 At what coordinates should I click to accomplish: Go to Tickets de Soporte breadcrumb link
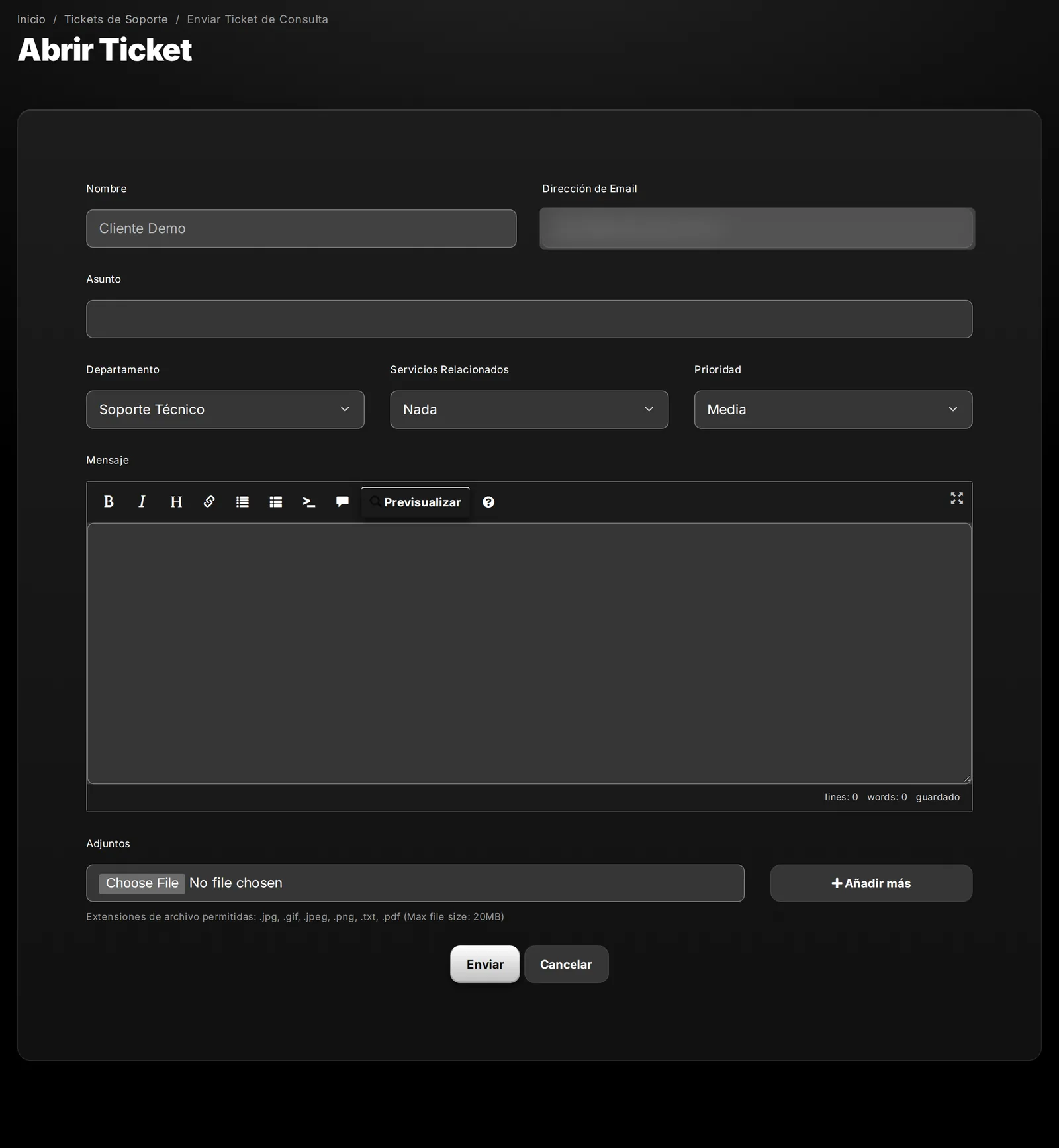coord(116,19)
